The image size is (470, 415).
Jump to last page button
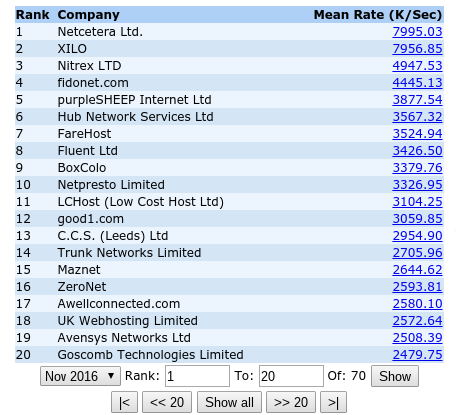(333, 402)
